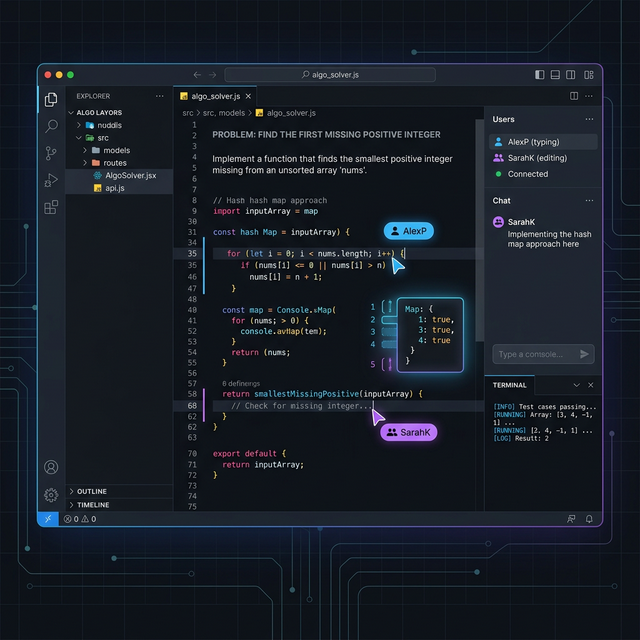This screenshot has height=640, width=640.
Task: Toggle bottom panel layout icon
Action: pos(555,75)
